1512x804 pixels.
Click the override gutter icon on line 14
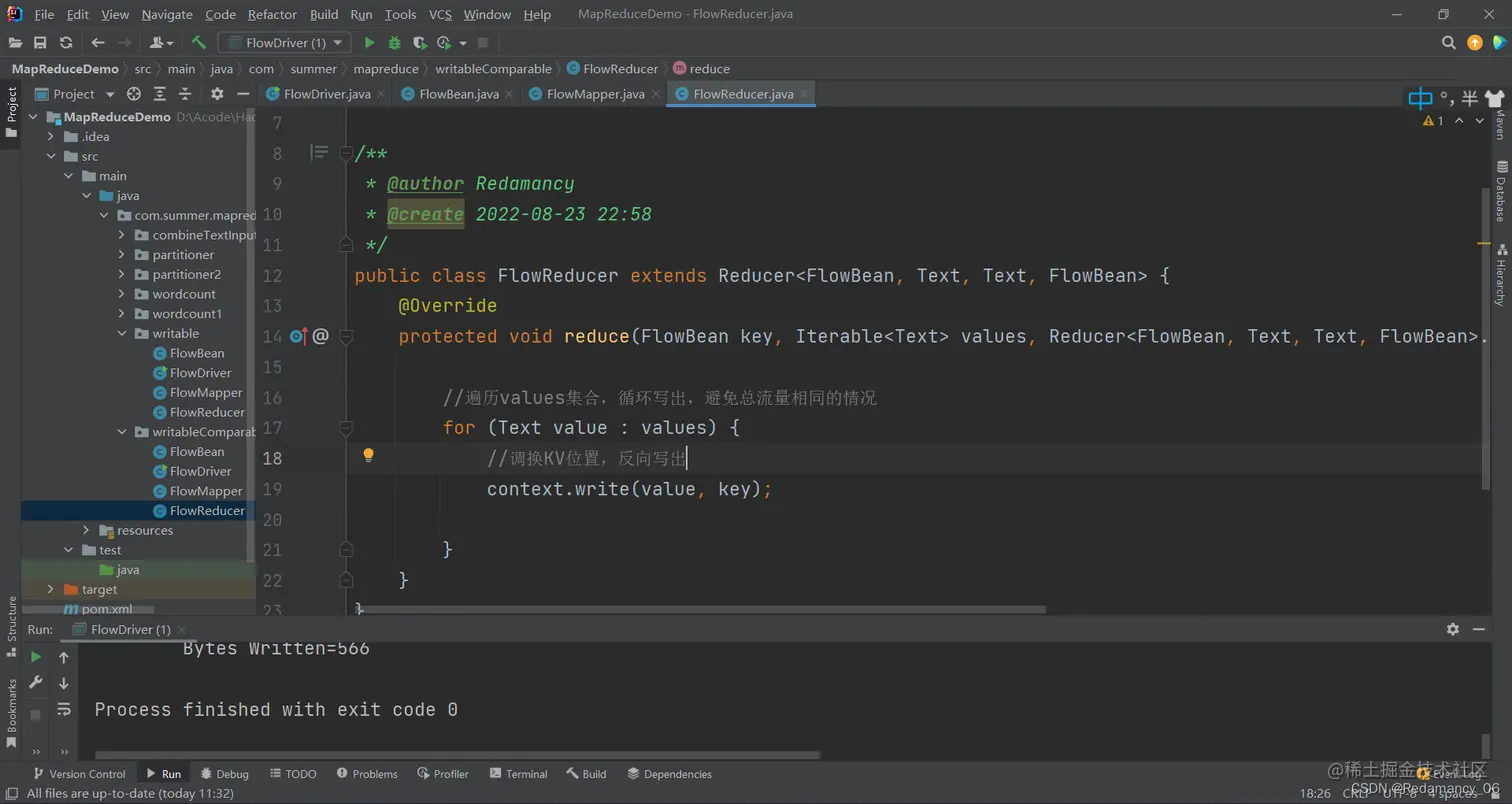tap(299, 336)
